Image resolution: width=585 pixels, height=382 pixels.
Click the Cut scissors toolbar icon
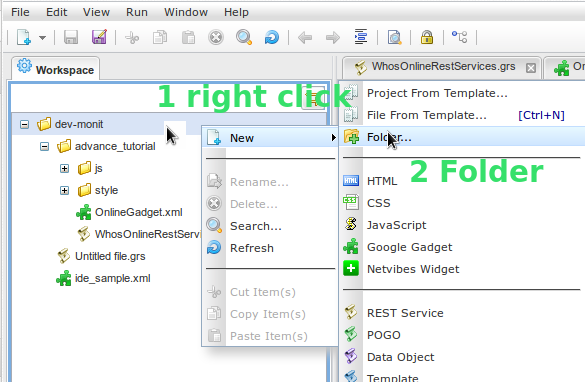(x=132, y=38)
